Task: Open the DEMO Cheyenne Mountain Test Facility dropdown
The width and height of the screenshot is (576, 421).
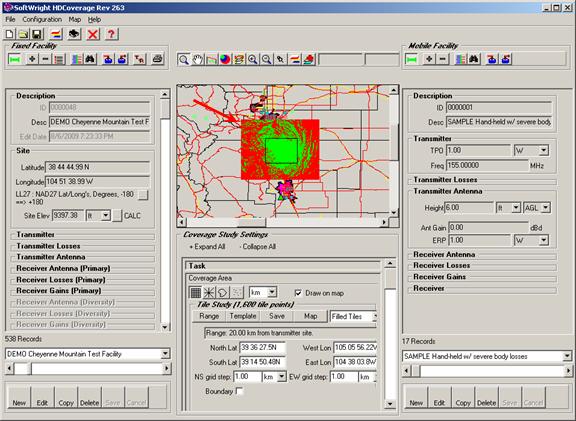Action: click(x=165, y=354)
